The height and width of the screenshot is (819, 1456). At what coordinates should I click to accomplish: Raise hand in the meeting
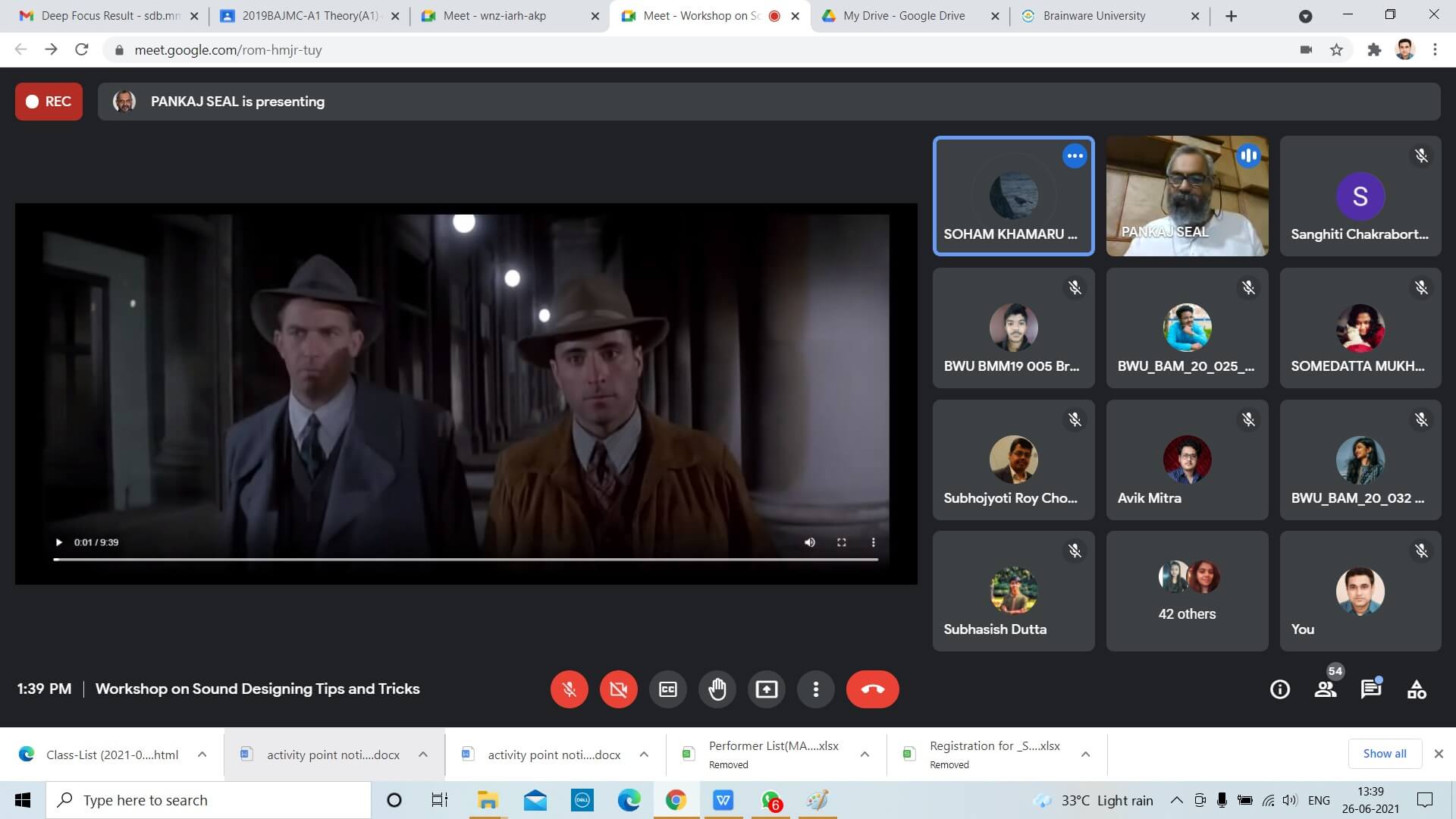pyautogui.click(x=717, y=689)
